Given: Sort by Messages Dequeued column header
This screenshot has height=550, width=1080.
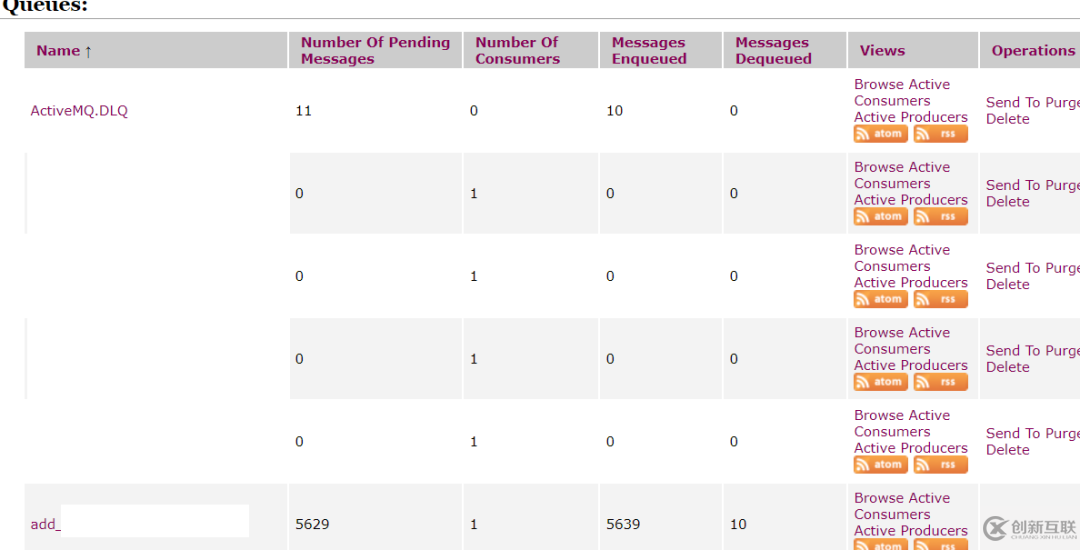Looking at the screenshot, I should 773,50.
